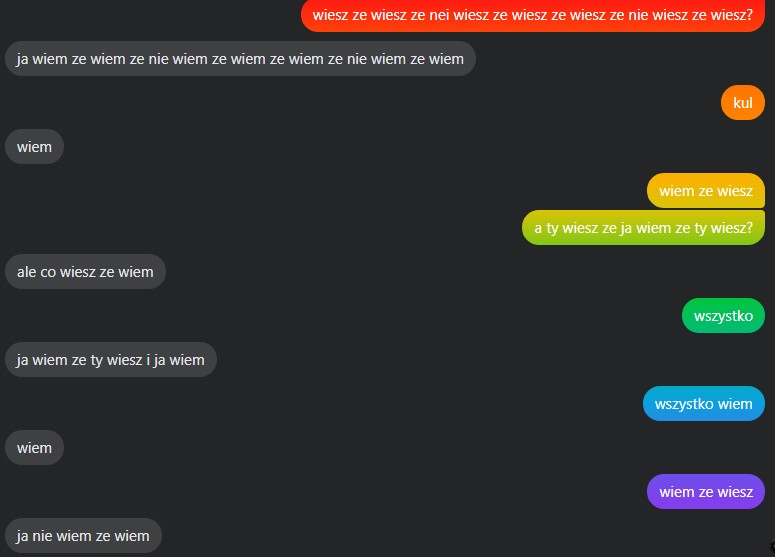
Task: Click the gray 'wiem' reply after 'wszystko wiem'
Action: (34, 448)
